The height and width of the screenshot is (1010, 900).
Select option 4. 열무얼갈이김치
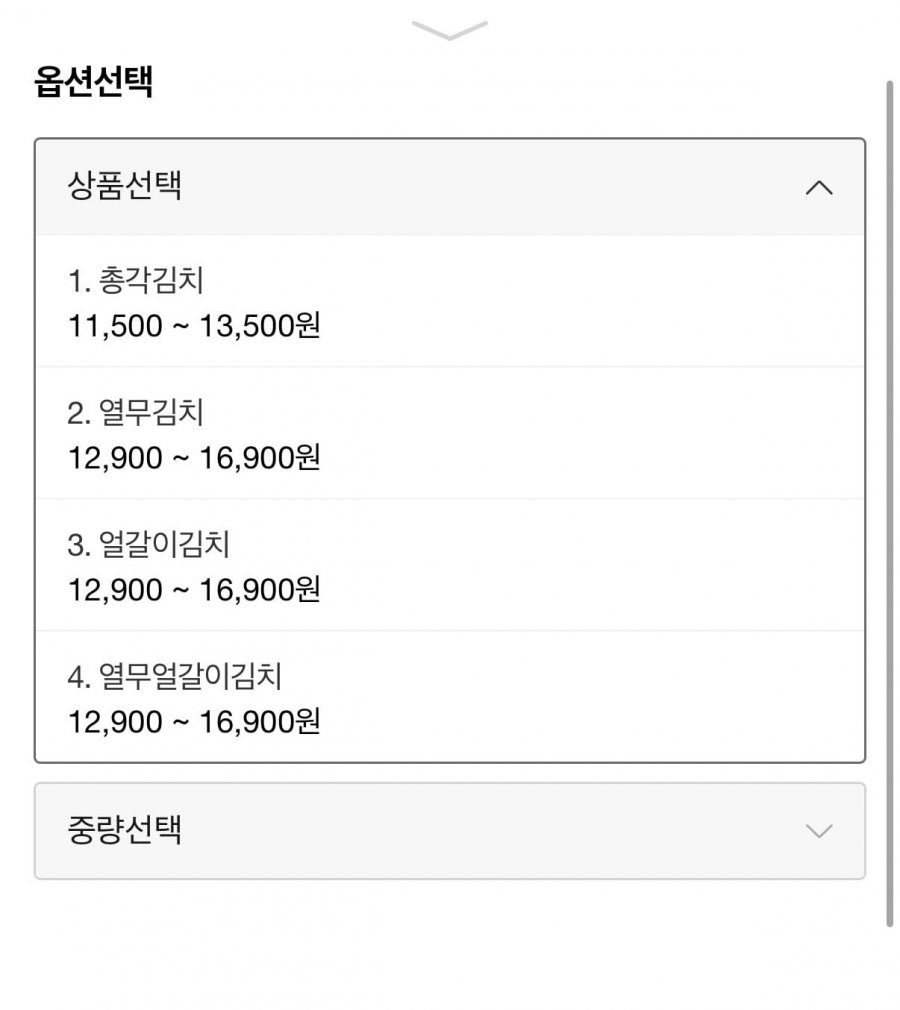point(190,677)
